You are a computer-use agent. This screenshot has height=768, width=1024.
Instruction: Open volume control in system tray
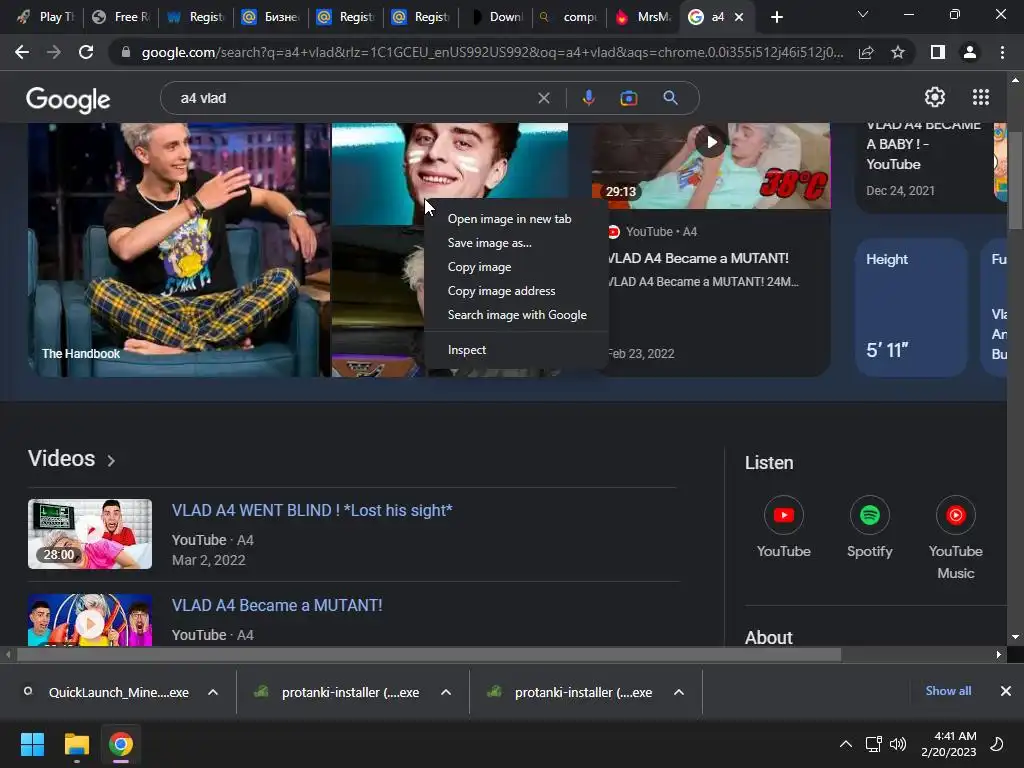(898, 744)
